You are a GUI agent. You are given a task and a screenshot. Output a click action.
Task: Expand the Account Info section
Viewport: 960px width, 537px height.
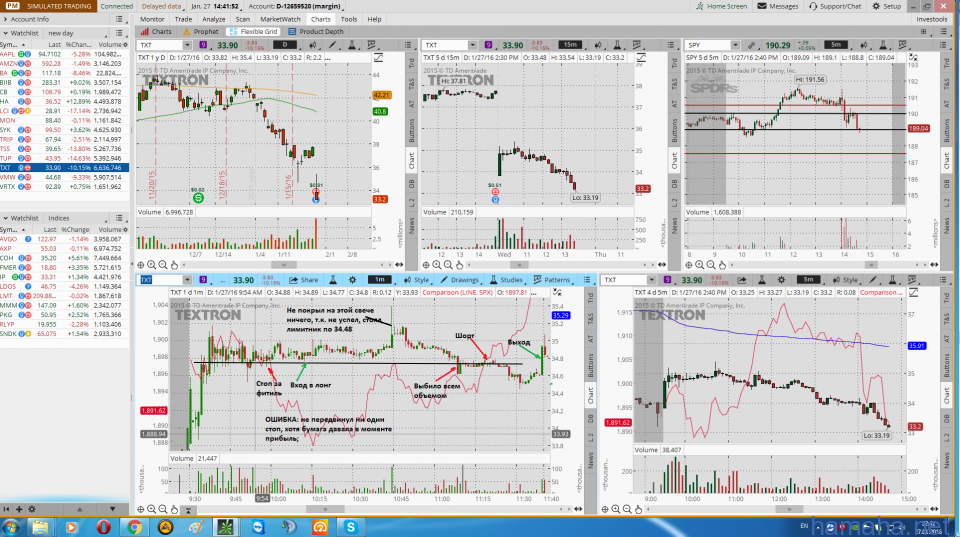[x=26, y=19]
